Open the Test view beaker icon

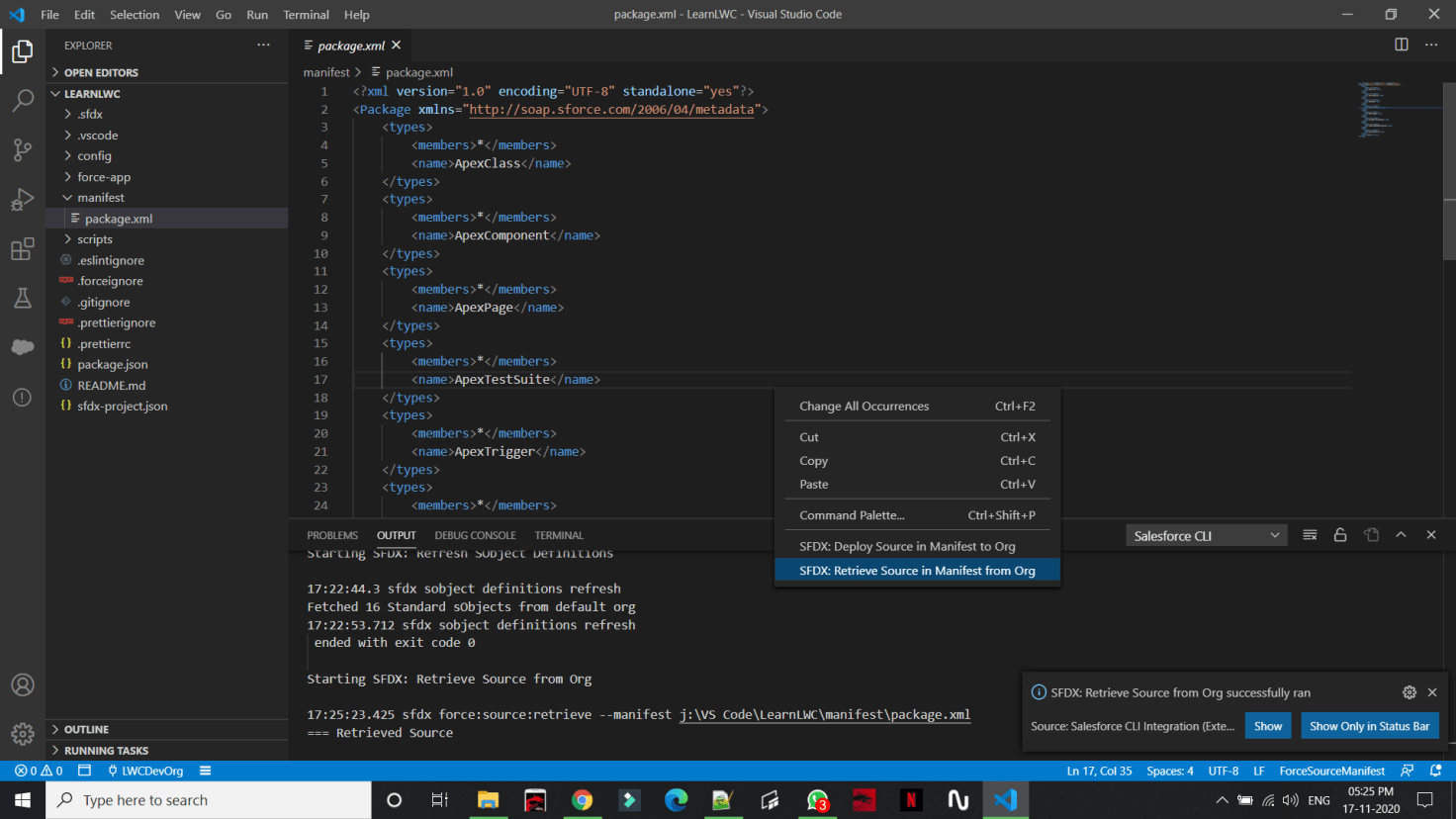[22, 298]
